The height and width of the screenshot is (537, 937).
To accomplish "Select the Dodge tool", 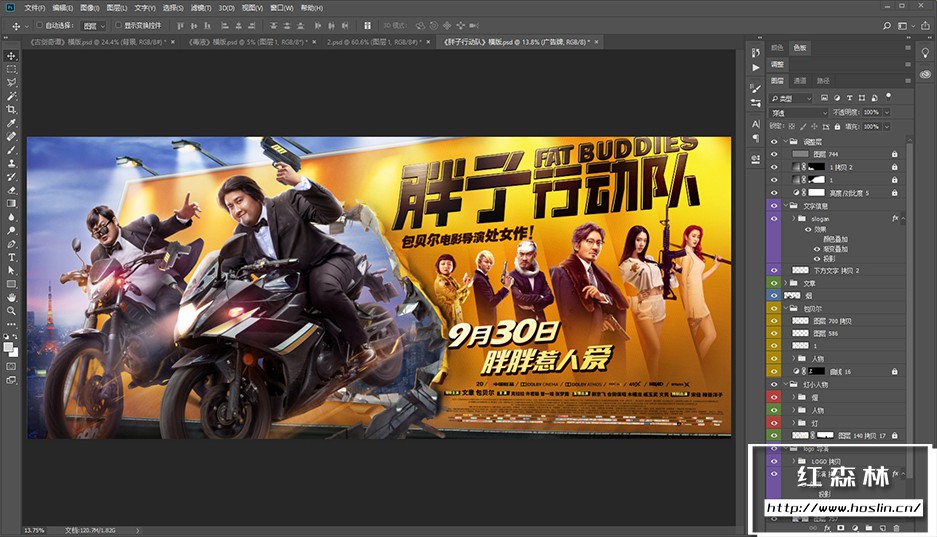I will (11, 231).
